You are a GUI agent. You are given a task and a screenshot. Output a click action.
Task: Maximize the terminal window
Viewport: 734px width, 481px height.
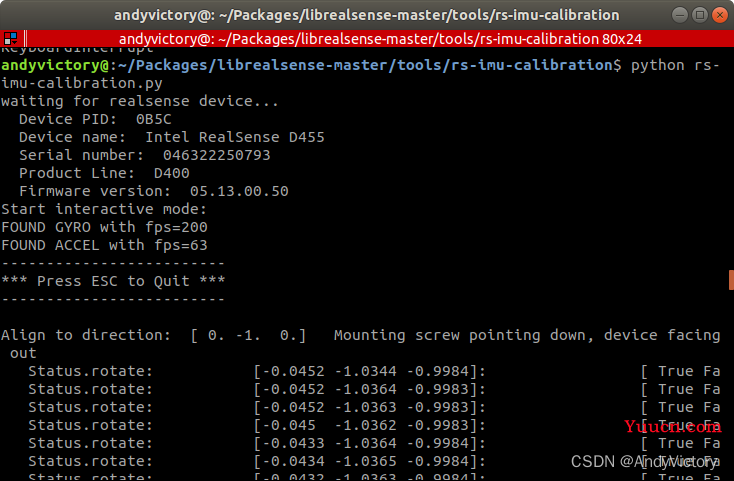tap(699, 15)
